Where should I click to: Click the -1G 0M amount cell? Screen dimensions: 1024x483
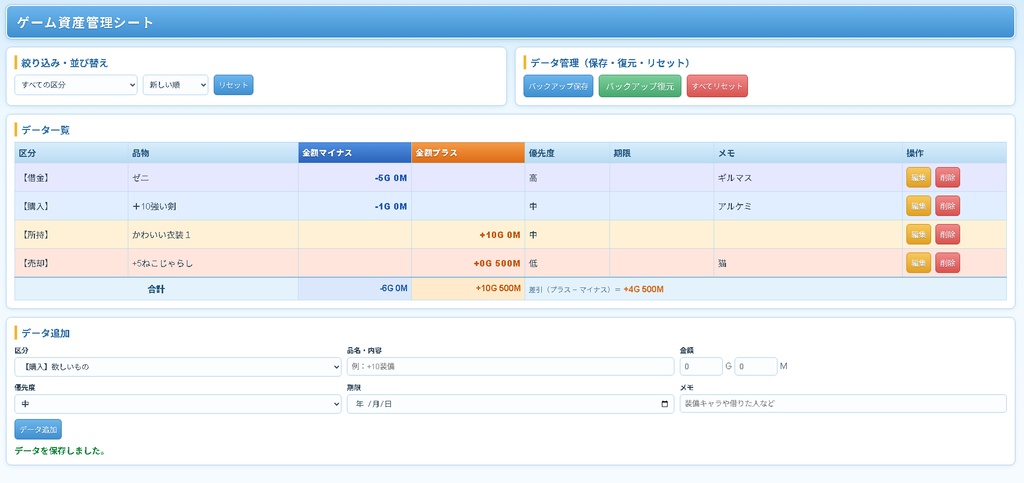click(355, 206)
